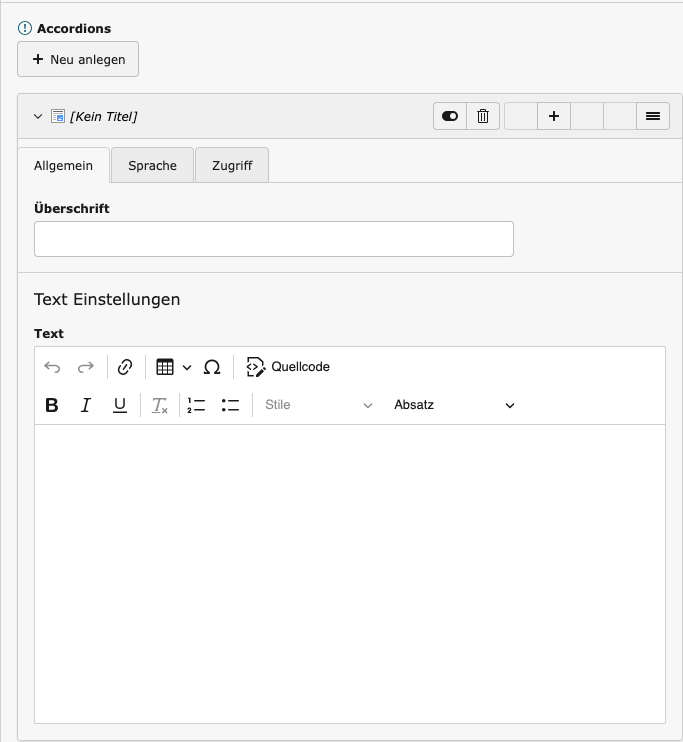Open the Zugriff tab

(232, 166)
